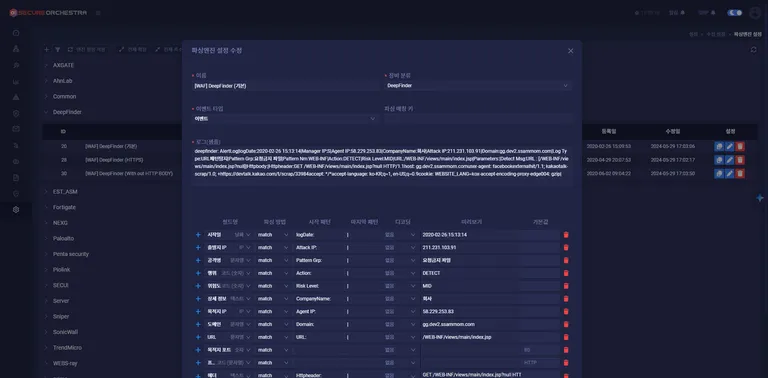Click the Pattern Grp: start pattern field
The height and width of the screenshot is (378, 768).
pos(318,260)
